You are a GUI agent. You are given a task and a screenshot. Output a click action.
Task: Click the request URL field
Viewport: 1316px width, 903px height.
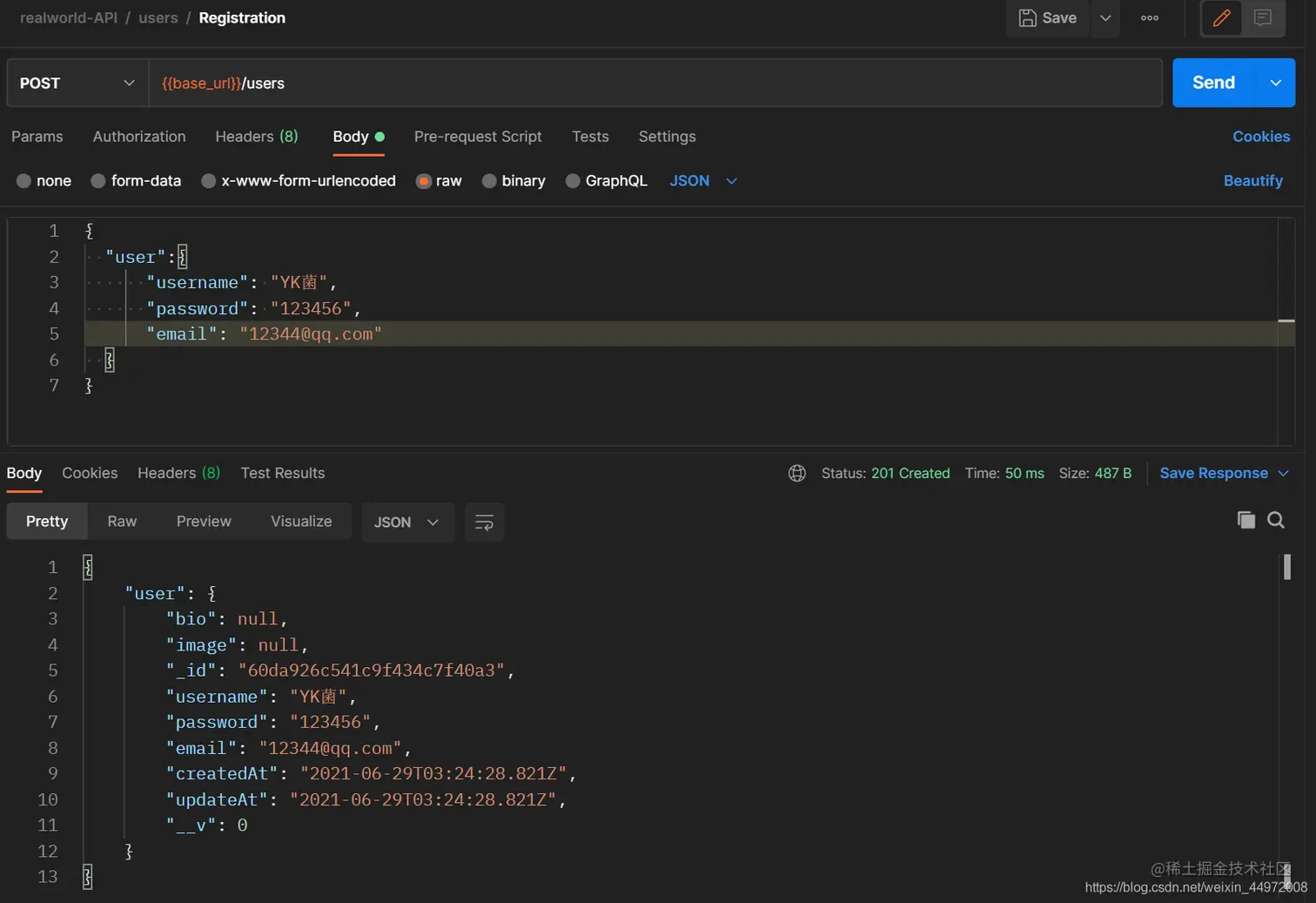(x=655, y=83)
